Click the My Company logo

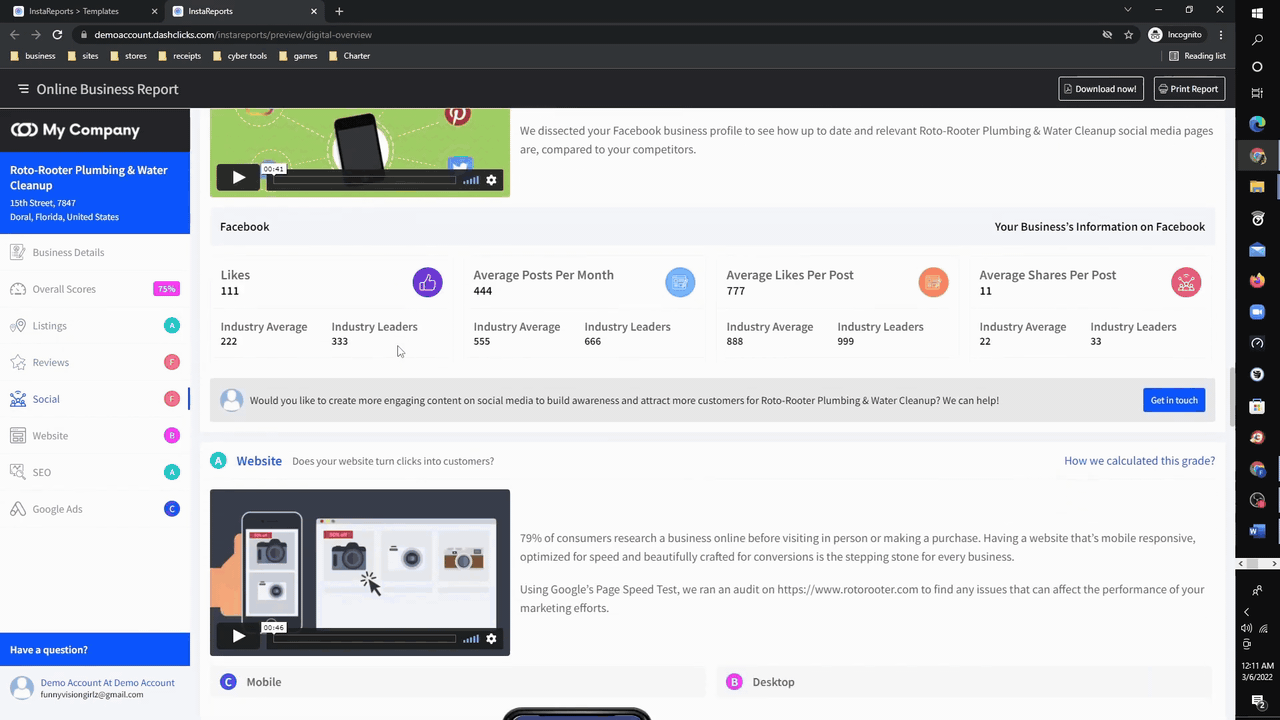tap(75, 130)
